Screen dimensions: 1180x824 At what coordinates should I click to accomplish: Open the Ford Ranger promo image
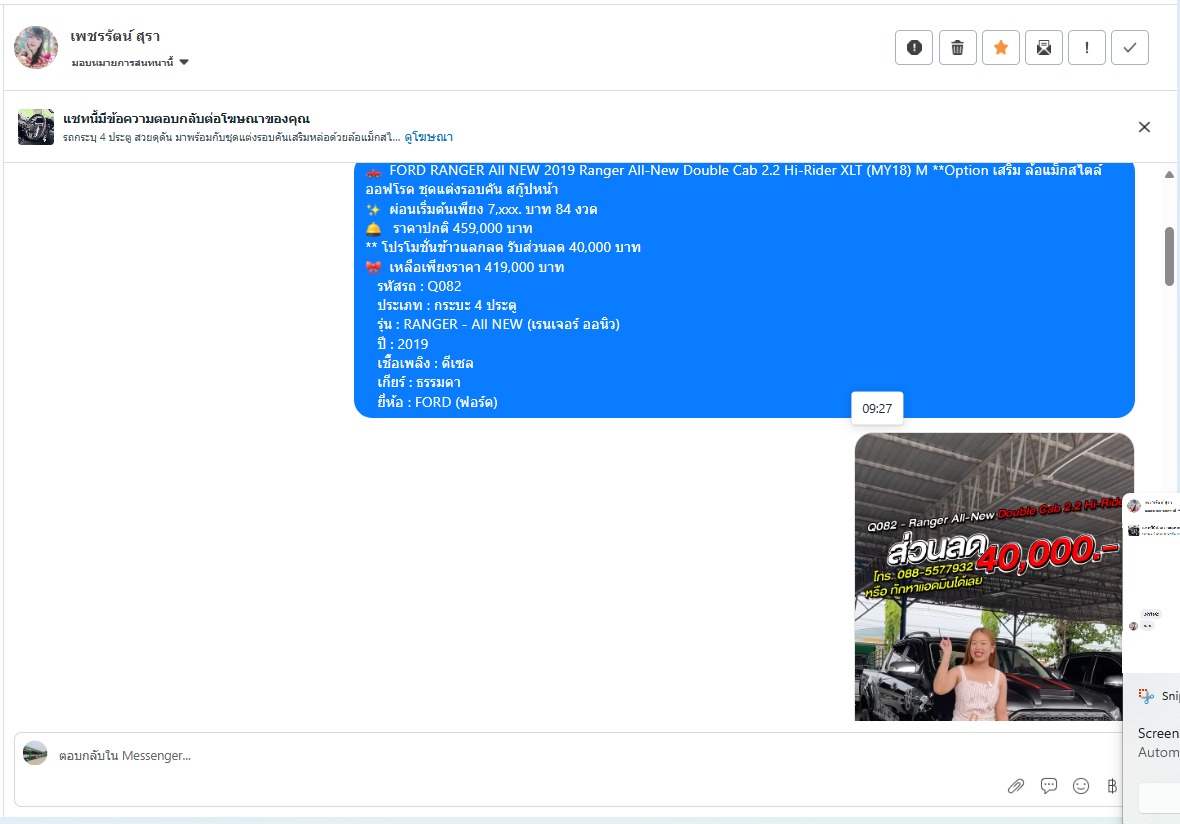click(994, 576)
